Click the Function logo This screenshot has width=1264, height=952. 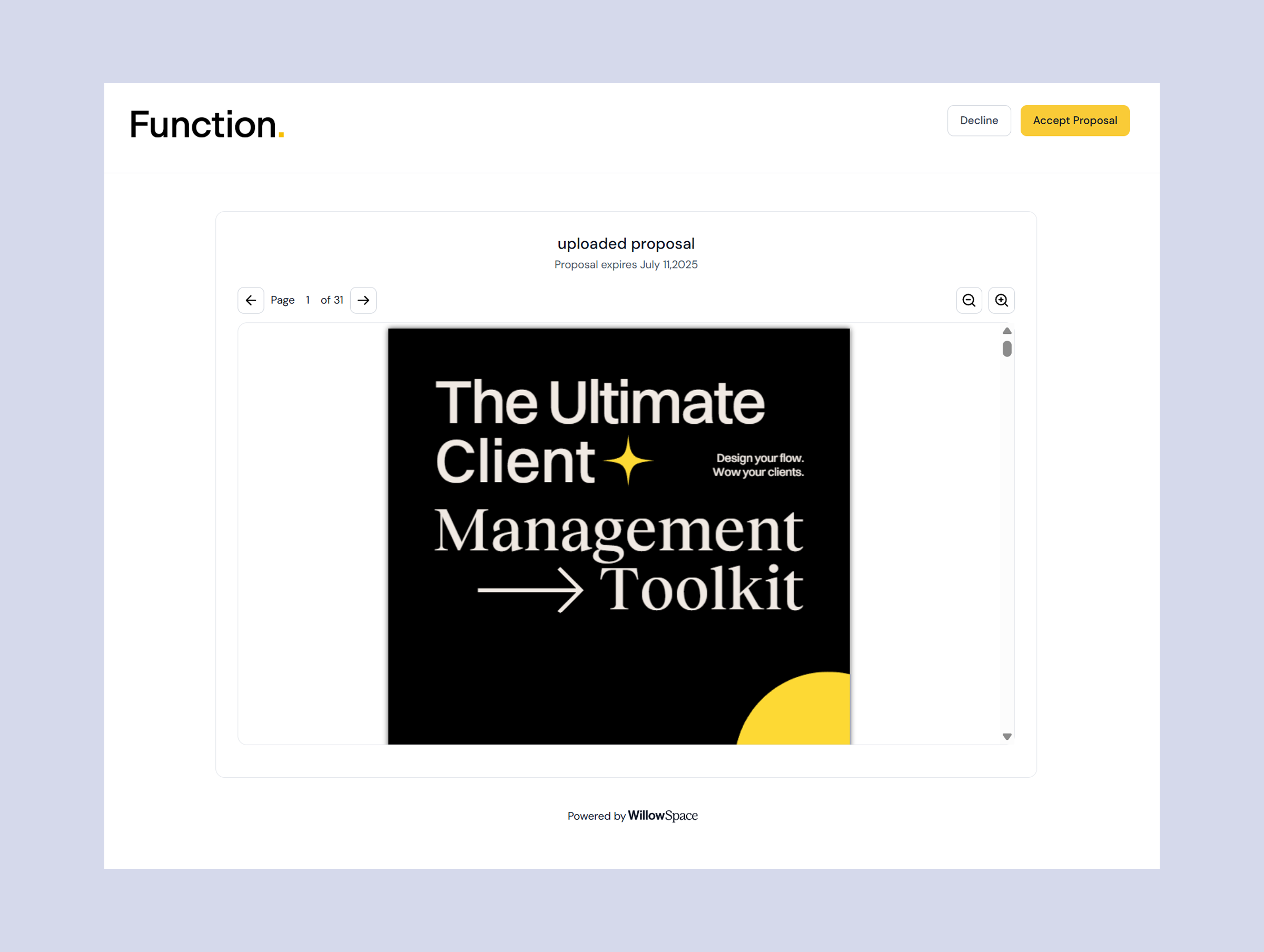tap(207, 124)
